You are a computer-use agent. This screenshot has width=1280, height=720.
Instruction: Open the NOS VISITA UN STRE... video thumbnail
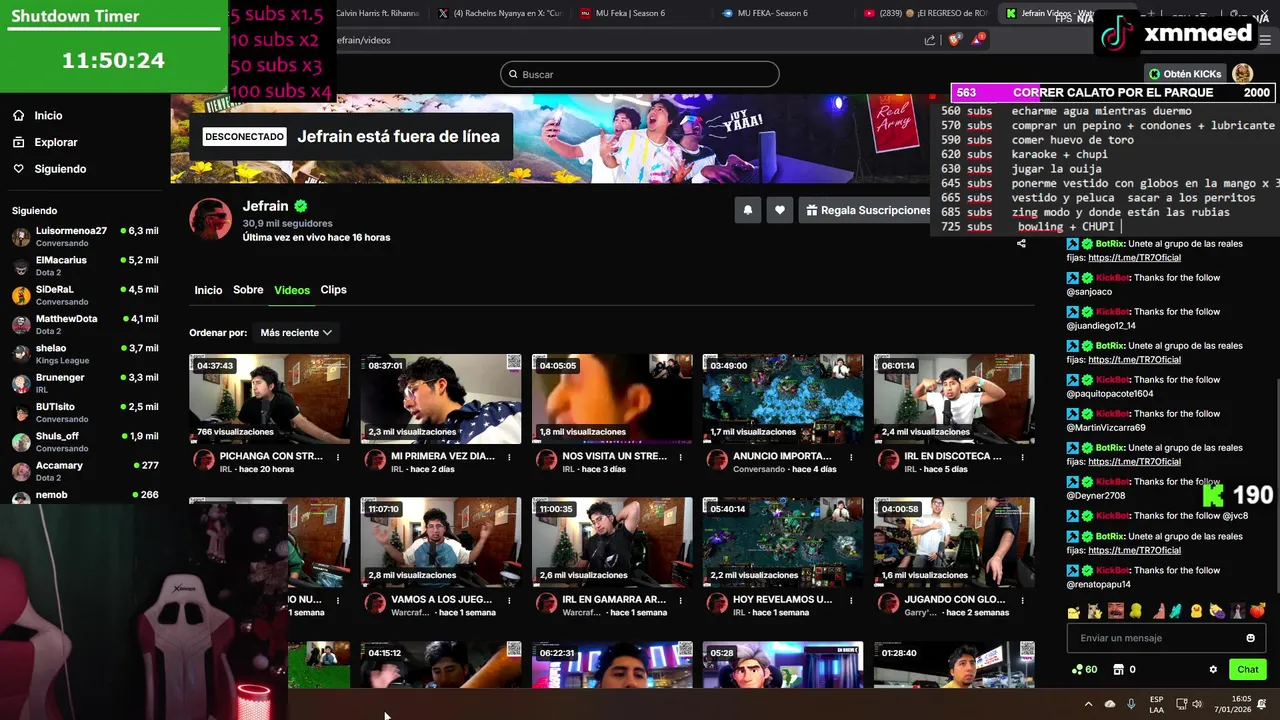(x=611, y=399)
